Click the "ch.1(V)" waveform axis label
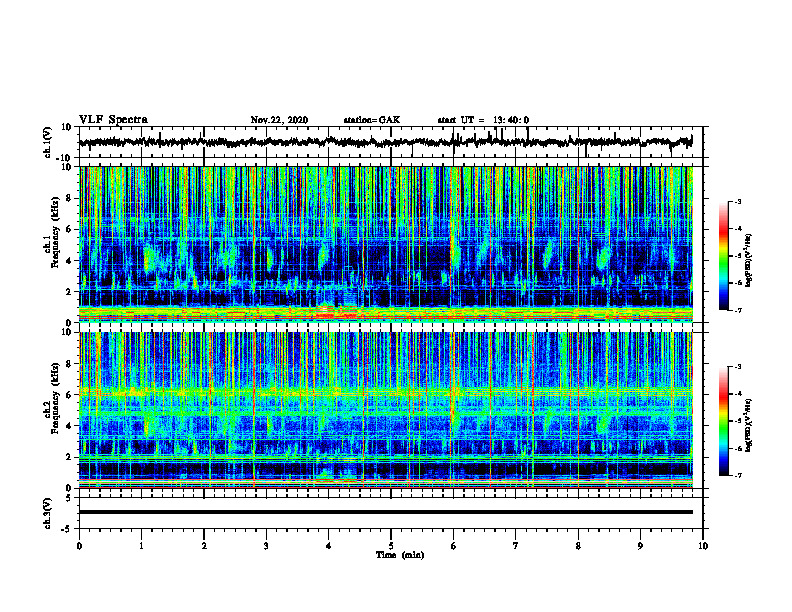 pyautogui.click(x=47, y=142)
